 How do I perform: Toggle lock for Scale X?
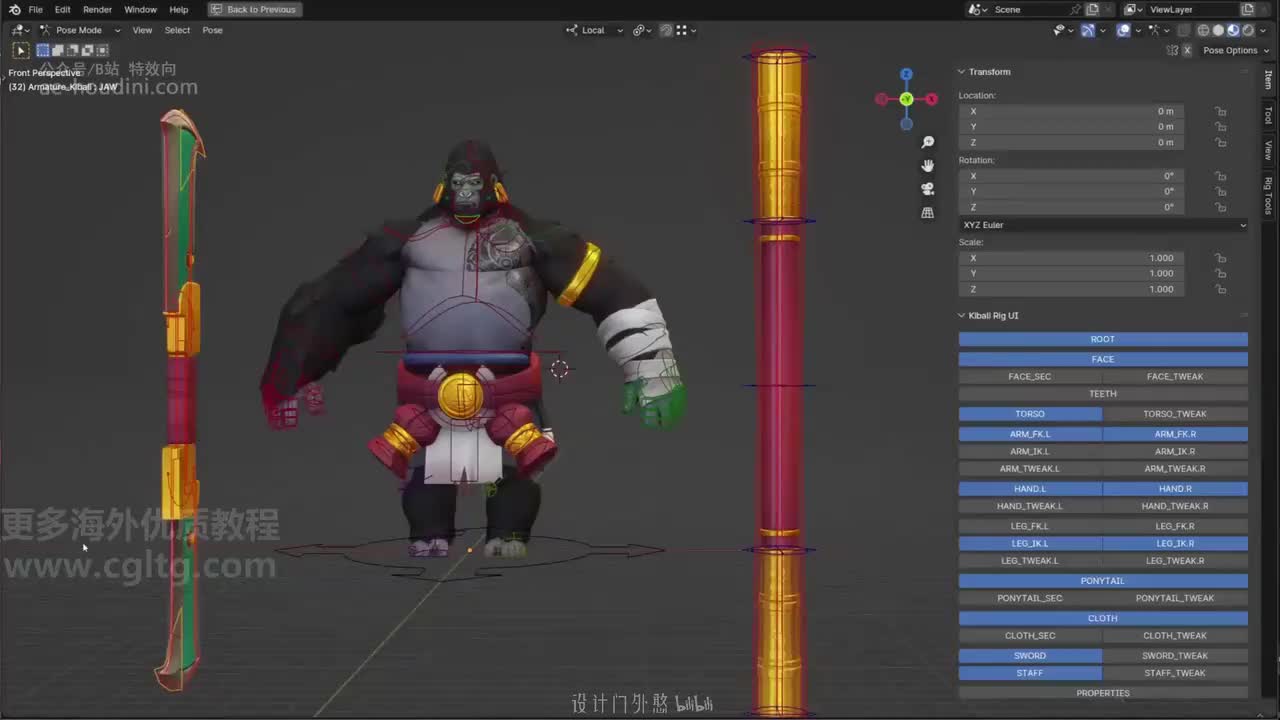tap(1221, 258)
